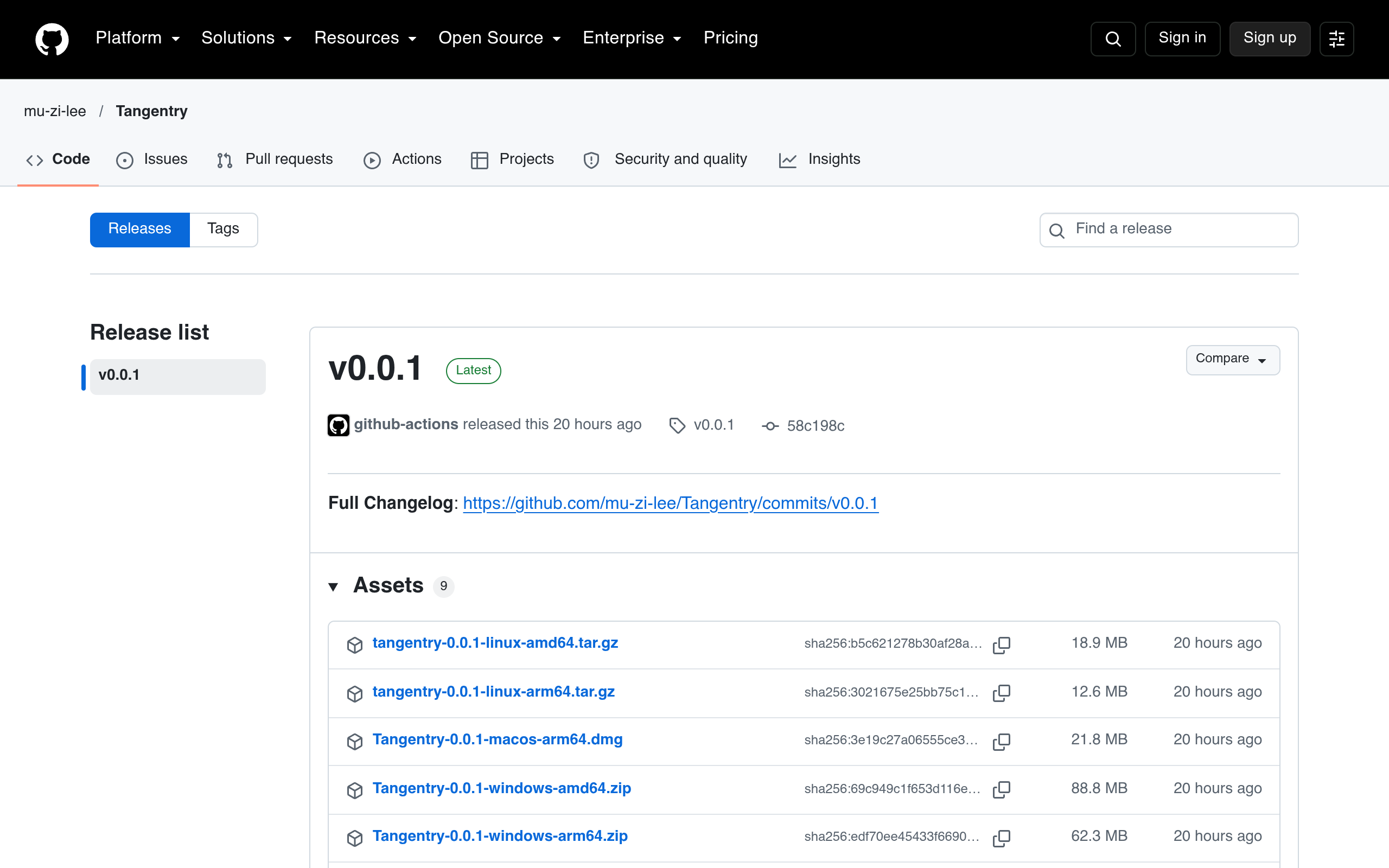The width and height of the screenshot is (1389, 868).
Task: Click package icon for windows-arm64 zip
Action: [x=355, y=838]
